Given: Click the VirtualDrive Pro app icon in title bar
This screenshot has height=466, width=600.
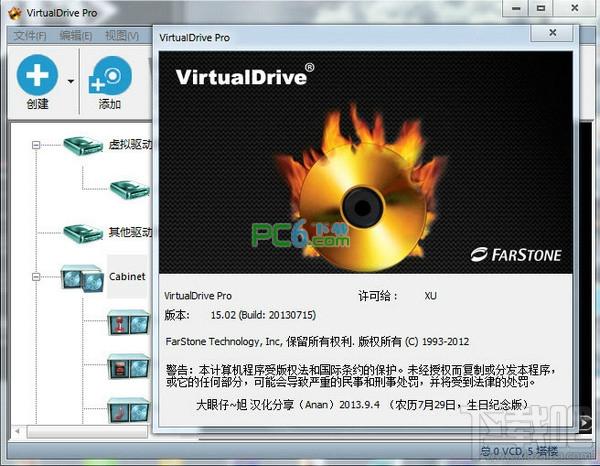Looking at the screenshot, I should pos(15,13).
